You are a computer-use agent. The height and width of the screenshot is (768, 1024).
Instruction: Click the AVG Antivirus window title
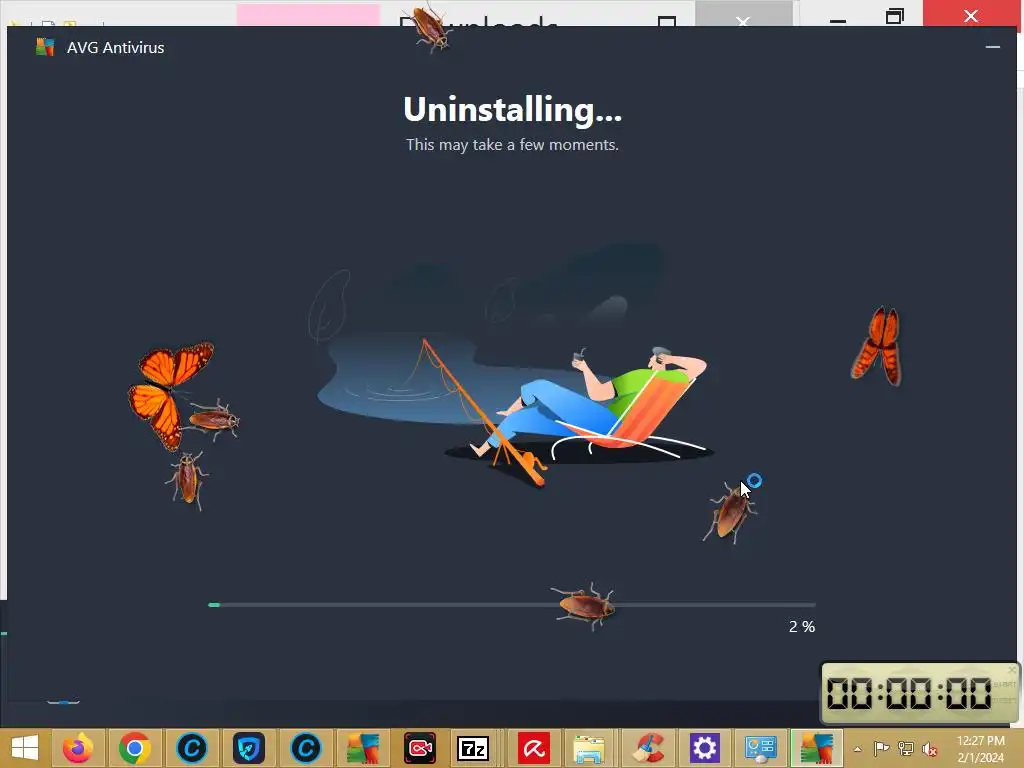click(116, 48)
